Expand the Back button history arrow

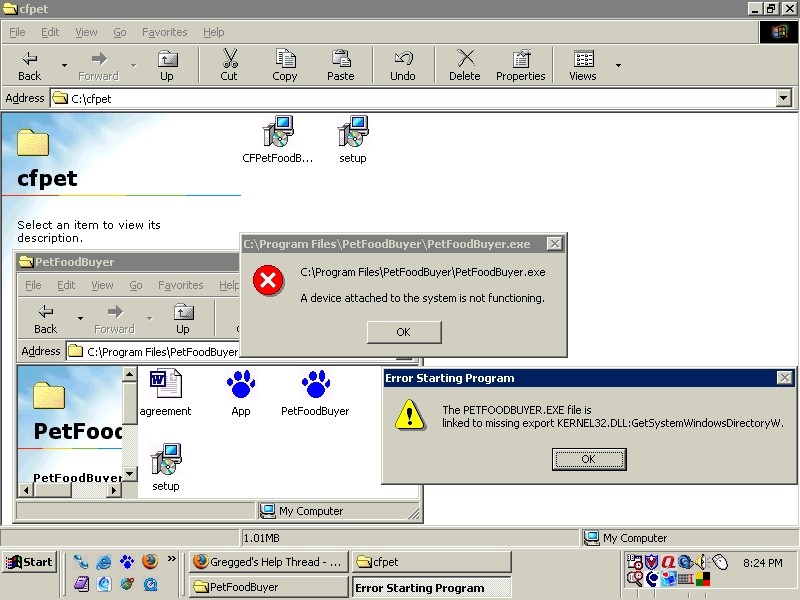click(65, 65)
